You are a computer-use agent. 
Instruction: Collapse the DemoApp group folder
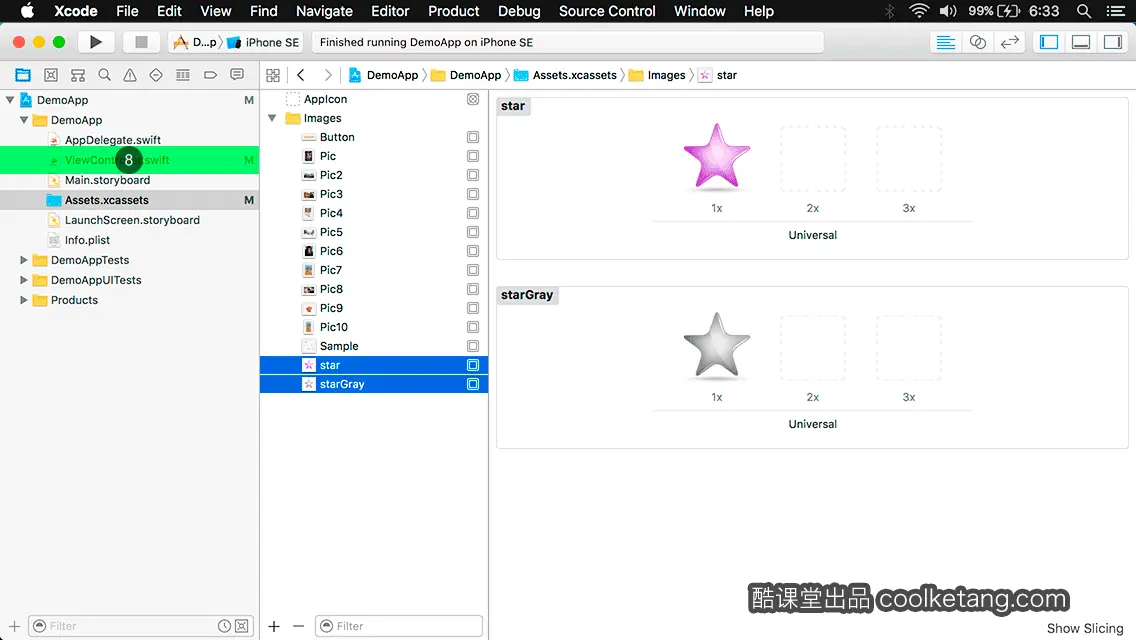pos(24,120)
